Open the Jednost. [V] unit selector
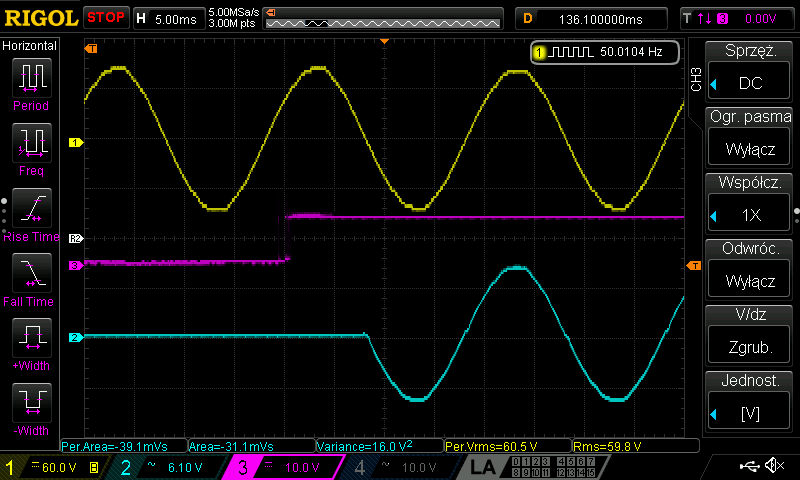This screenshot has height=480, width=800. (x=750, y=401)
